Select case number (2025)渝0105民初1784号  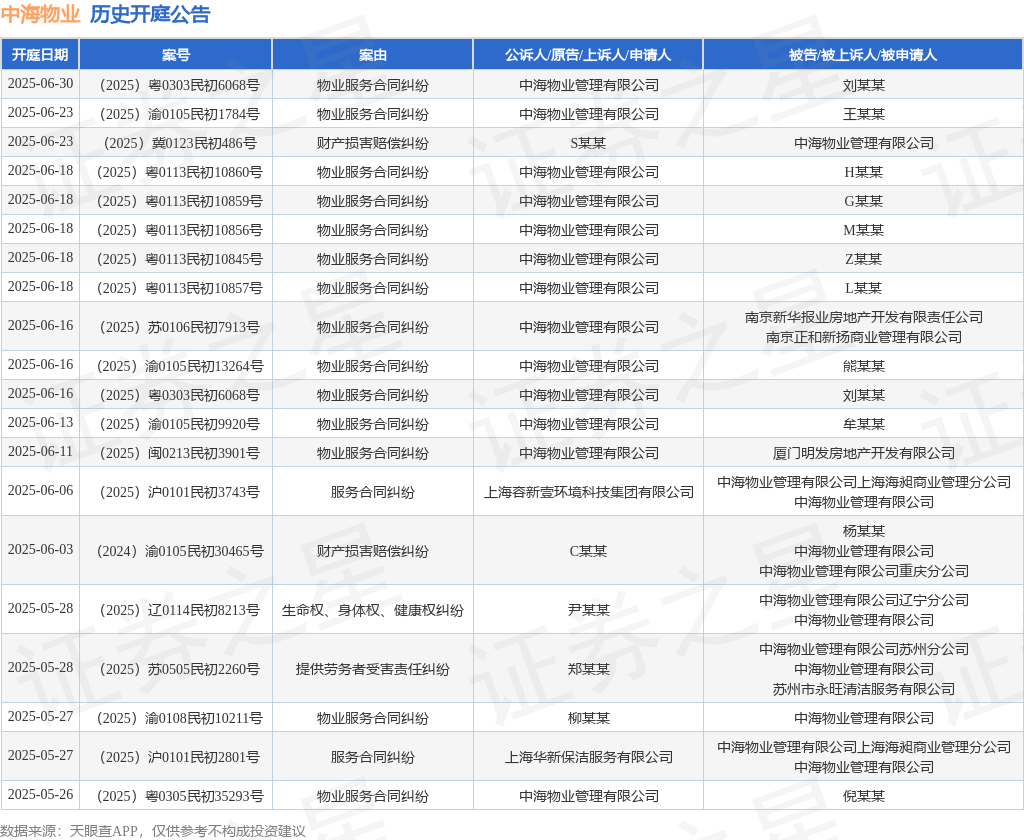point(176,114)
